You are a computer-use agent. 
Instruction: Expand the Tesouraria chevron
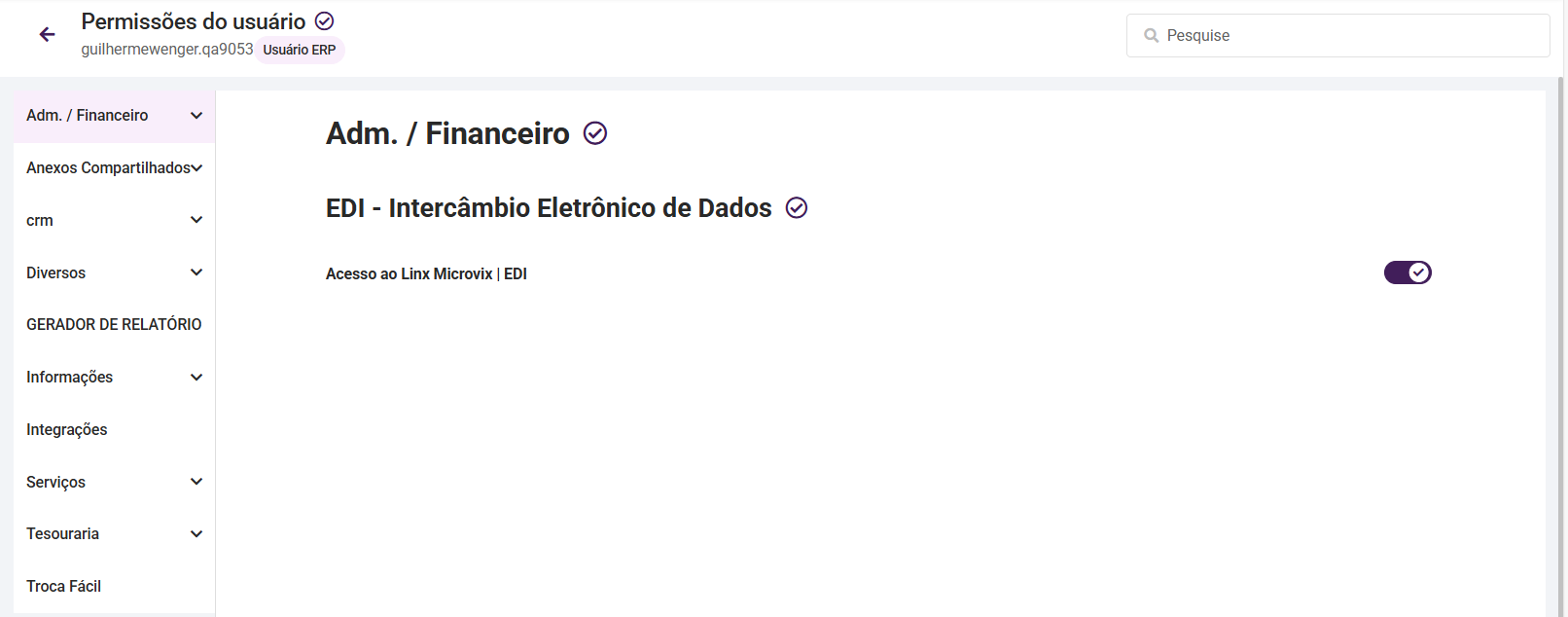tap(196, 534)
